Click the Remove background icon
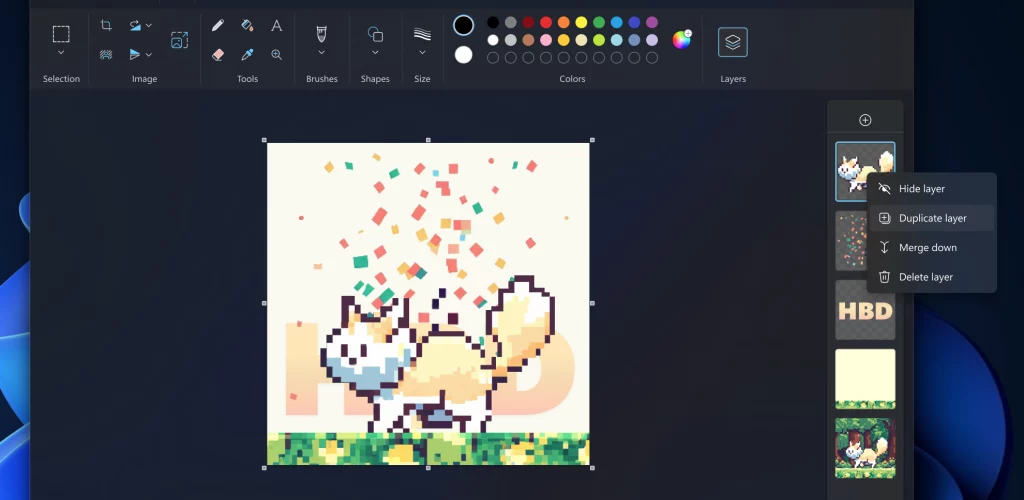Viewport: 1024px width, 500px height. [106, 54]
